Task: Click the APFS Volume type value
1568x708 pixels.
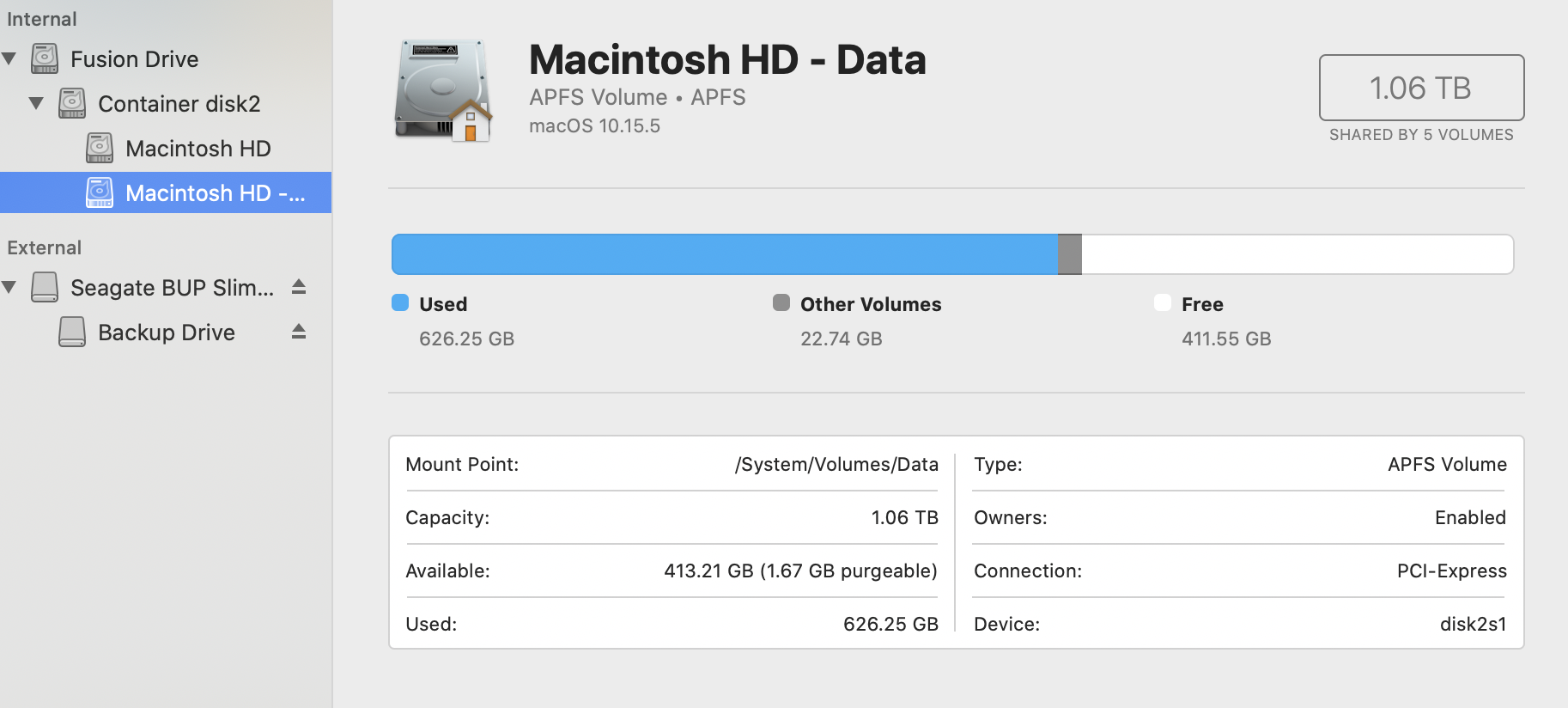Action: (x=1447, y=465)
